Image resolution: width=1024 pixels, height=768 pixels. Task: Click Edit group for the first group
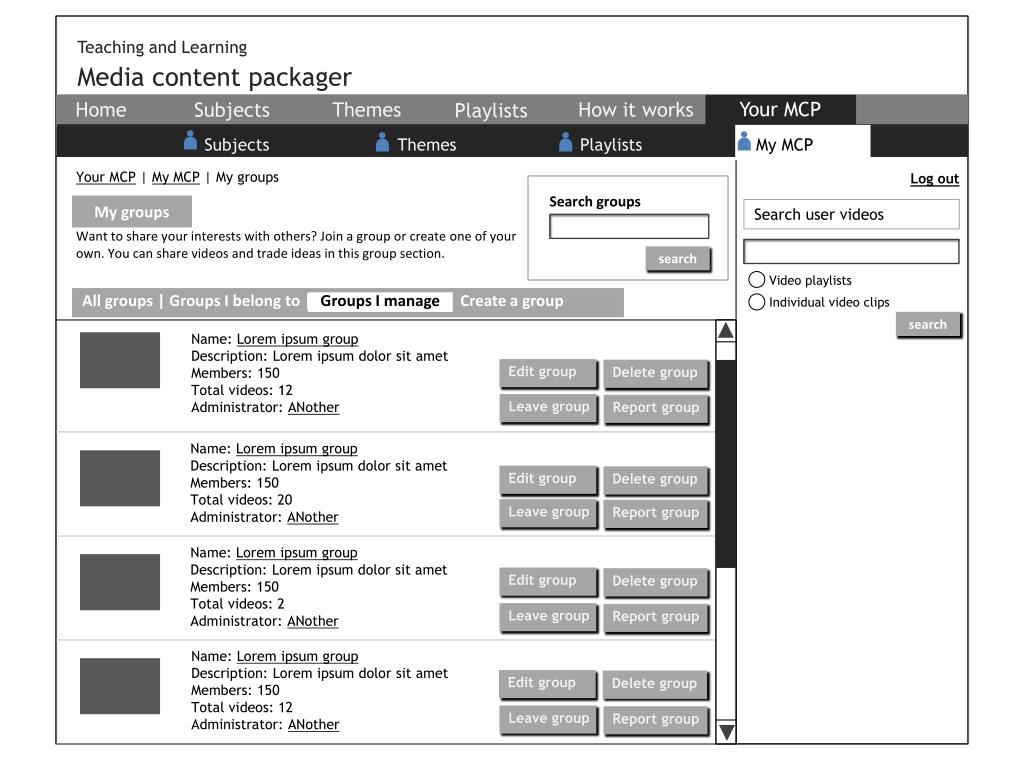tap(548, 372)
